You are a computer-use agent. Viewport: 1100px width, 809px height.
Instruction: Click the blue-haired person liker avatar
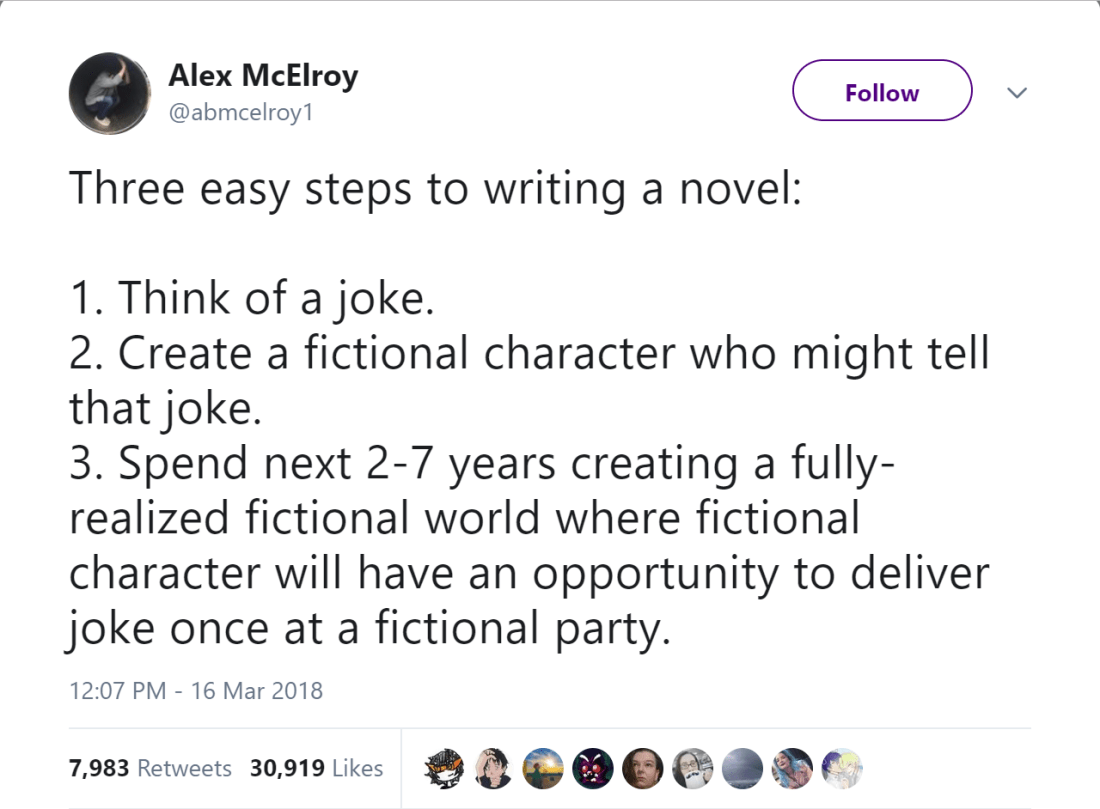(x=790, y=768)
